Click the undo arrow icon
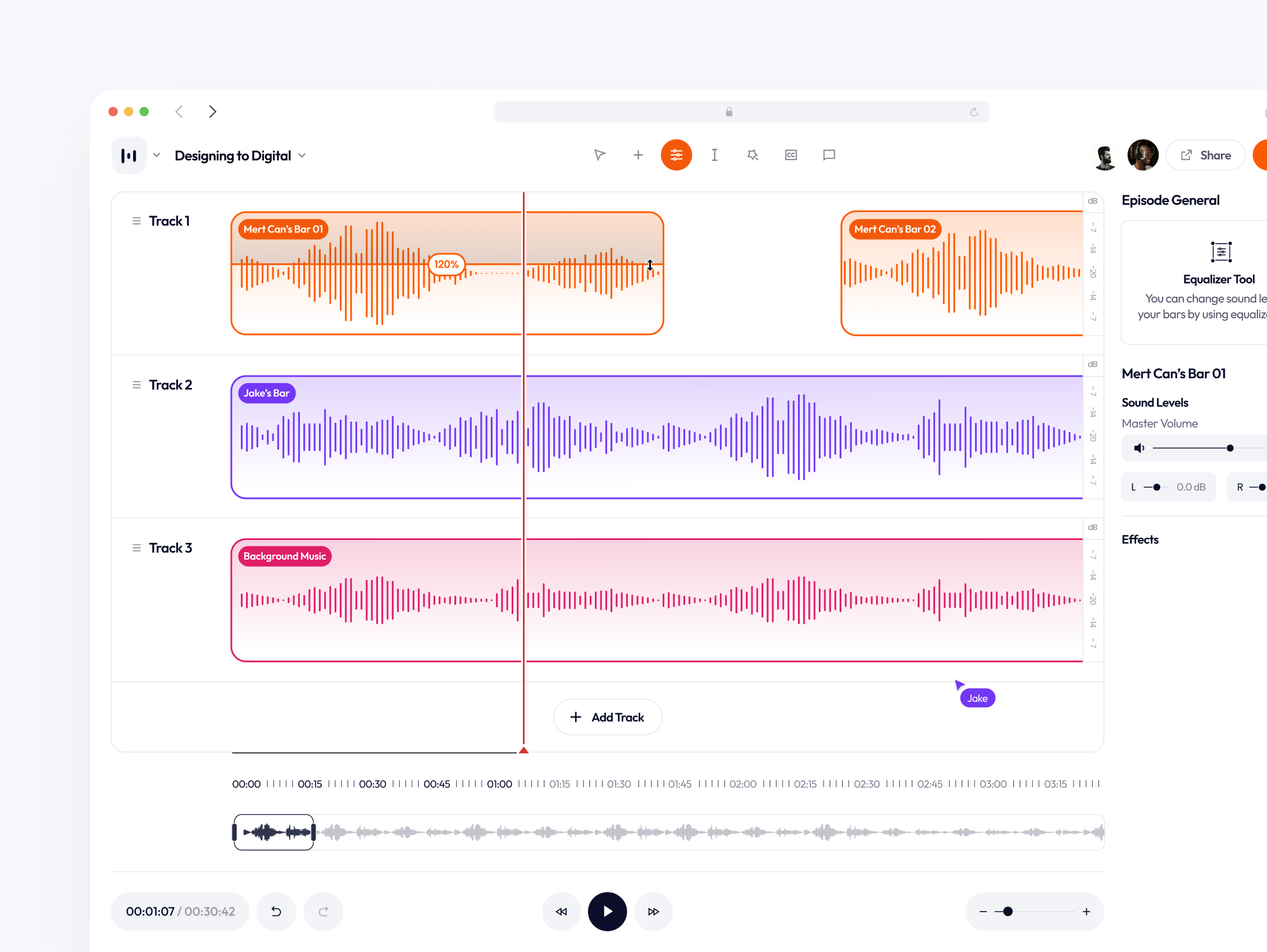This screenshot has height=952, width=1267. click(x=276, y=912)
